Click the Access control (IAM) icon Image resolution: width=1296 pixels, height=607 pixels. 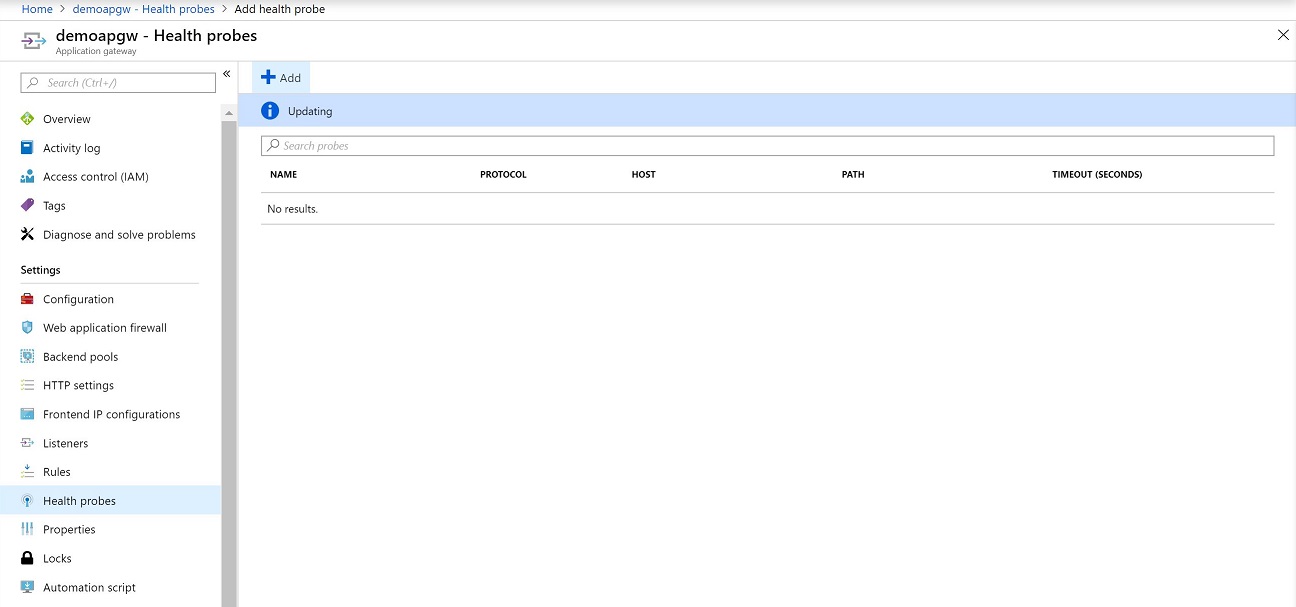coord(27,177)
